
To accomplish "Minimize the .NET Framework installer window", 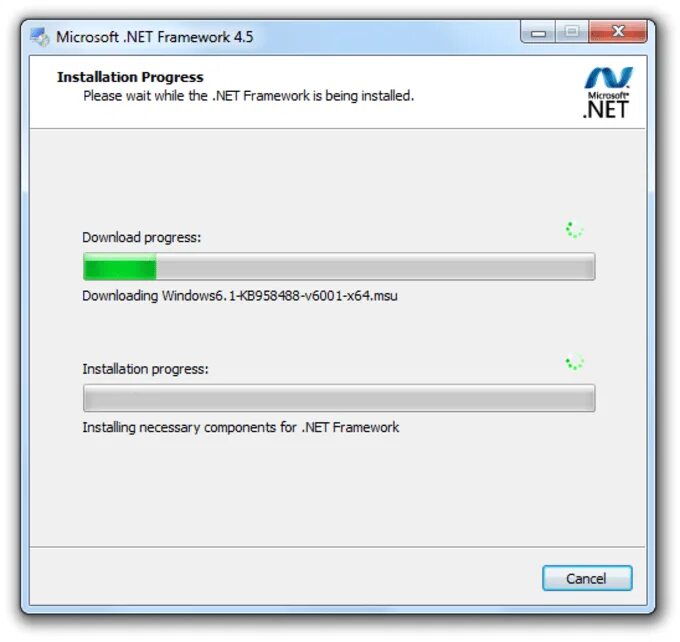I will tap(538, 33).
